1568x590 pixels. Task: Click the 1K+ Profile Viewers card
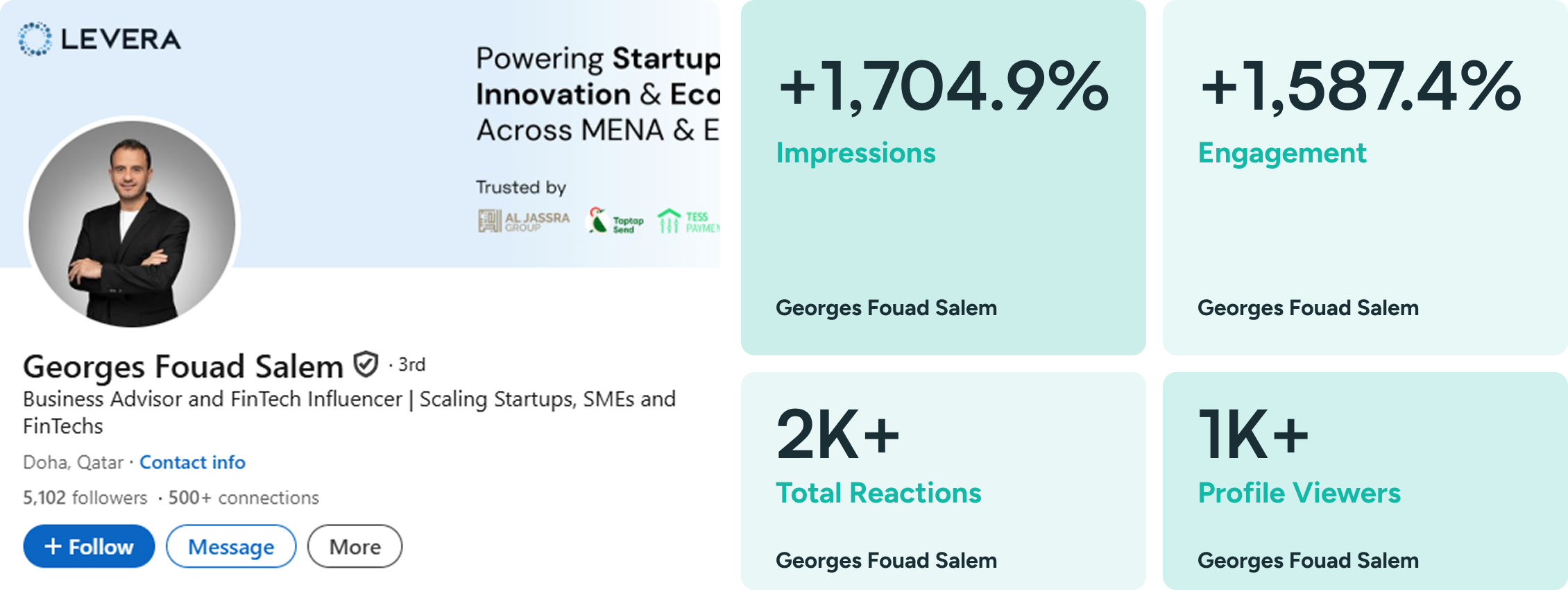coord(1365,481)
